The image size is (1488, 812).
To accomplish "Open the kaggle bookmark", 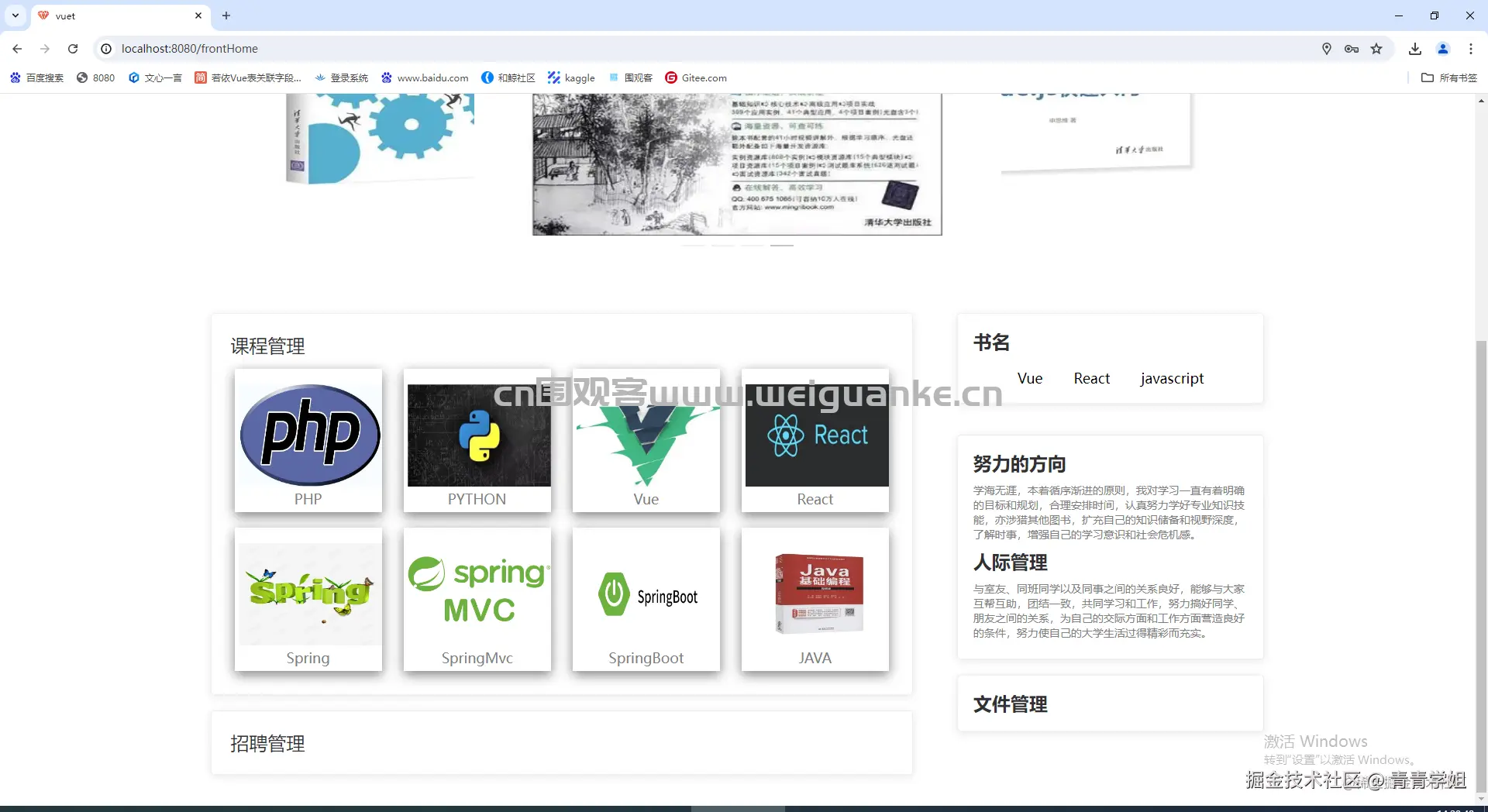I will coord(571,77).
